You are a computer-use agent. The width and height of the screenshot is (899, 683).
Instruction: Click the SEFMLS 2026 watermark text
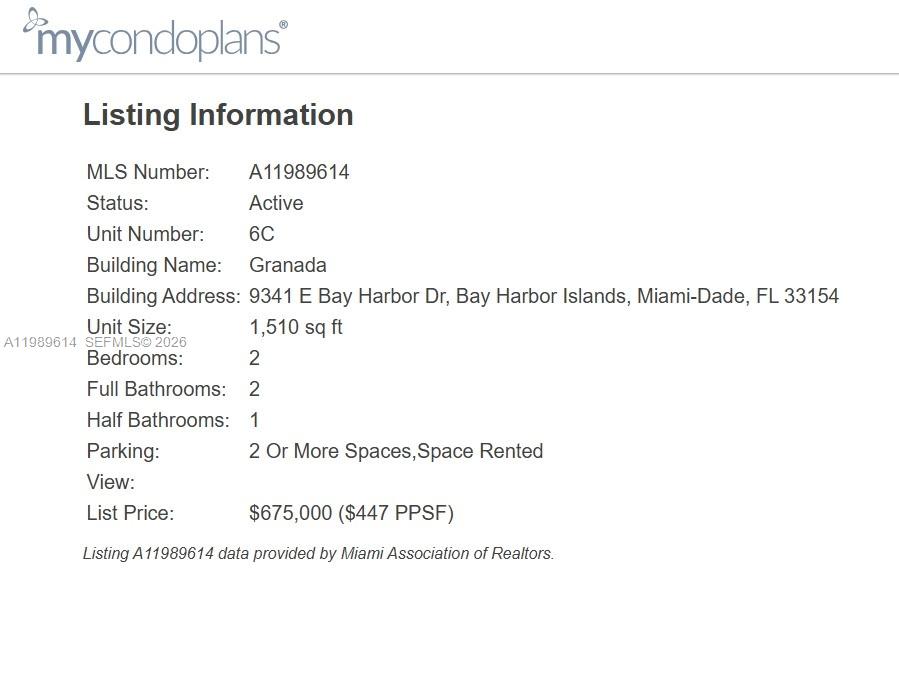coord(136,342)
